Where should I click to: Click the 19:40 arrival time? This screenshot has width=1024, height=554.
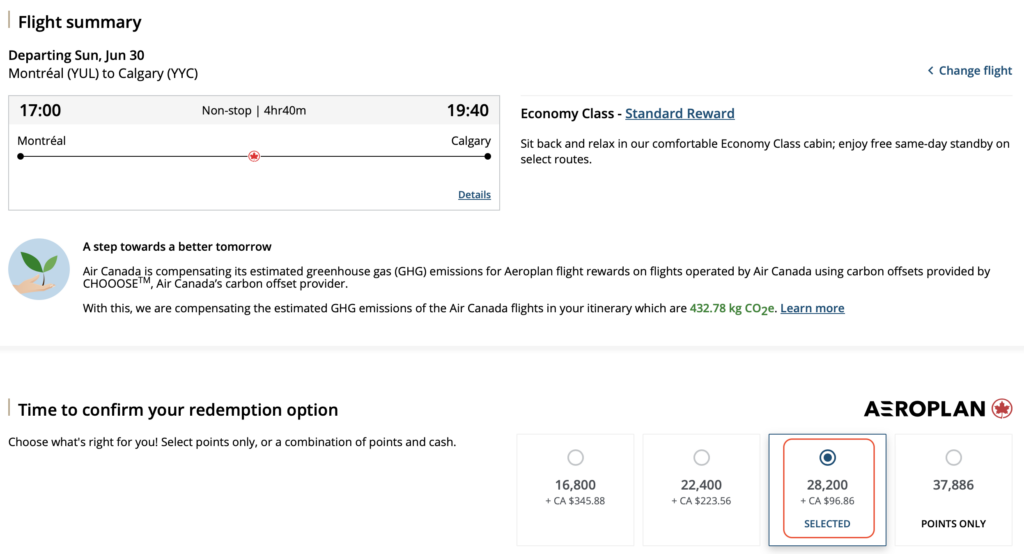coord(467,110)
